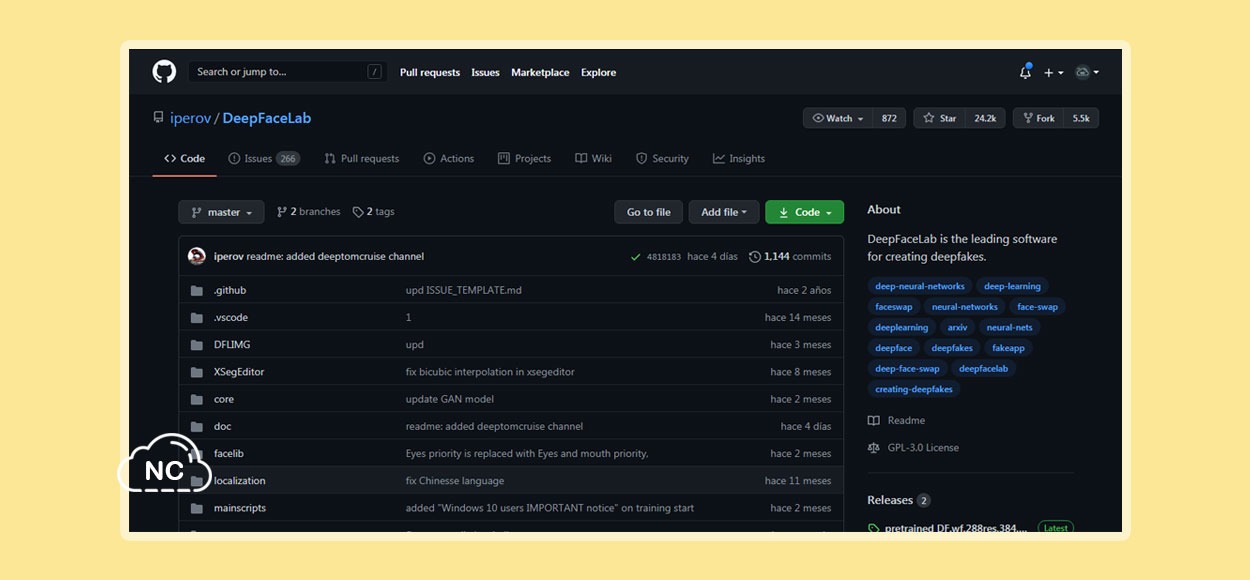Click the GPL-3.0 license scale icon

(x=874, y=448)
